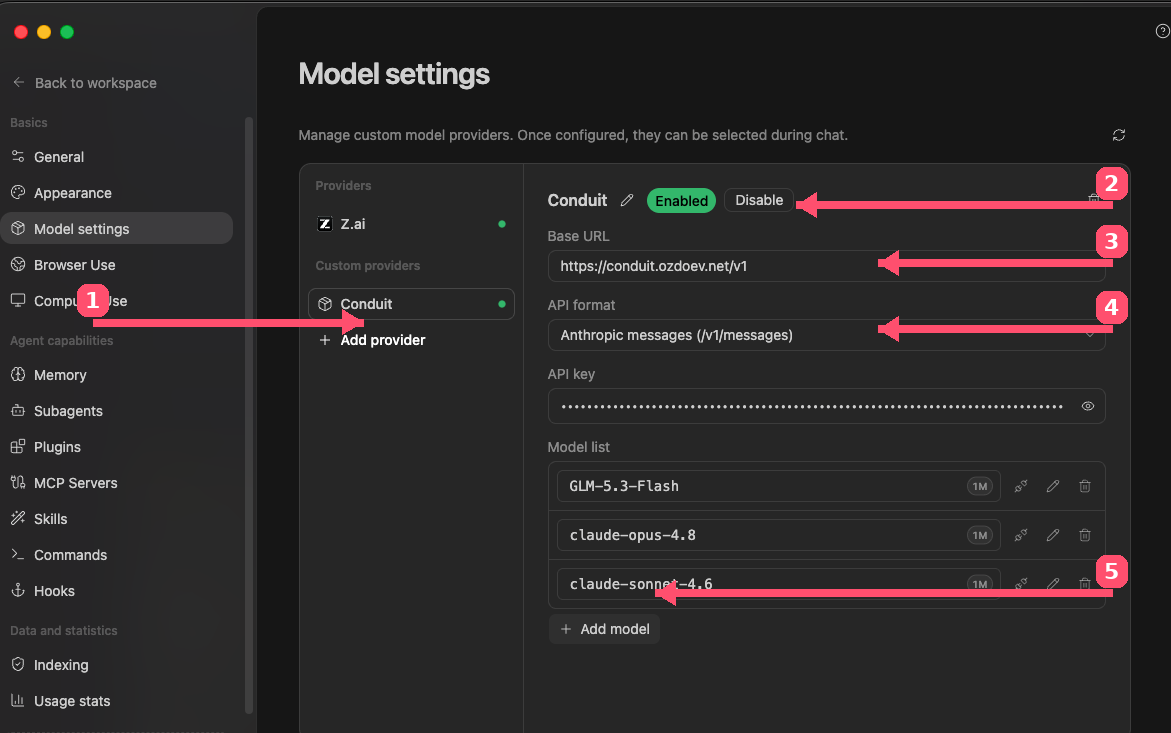
Task: Click 1M badge on claude-opus-4.8 row
Action: pos(980,535)
